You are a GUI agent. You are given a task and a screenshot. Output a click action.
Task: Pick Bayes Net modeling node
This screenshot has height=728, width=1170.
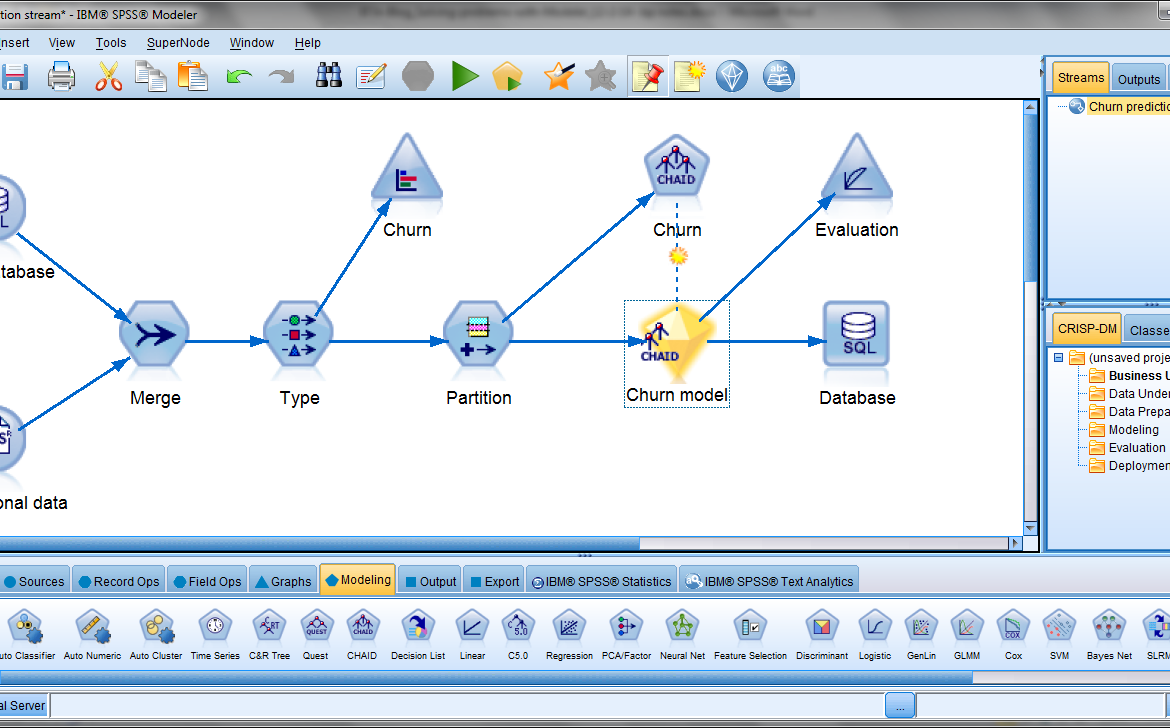[1109, 636]
